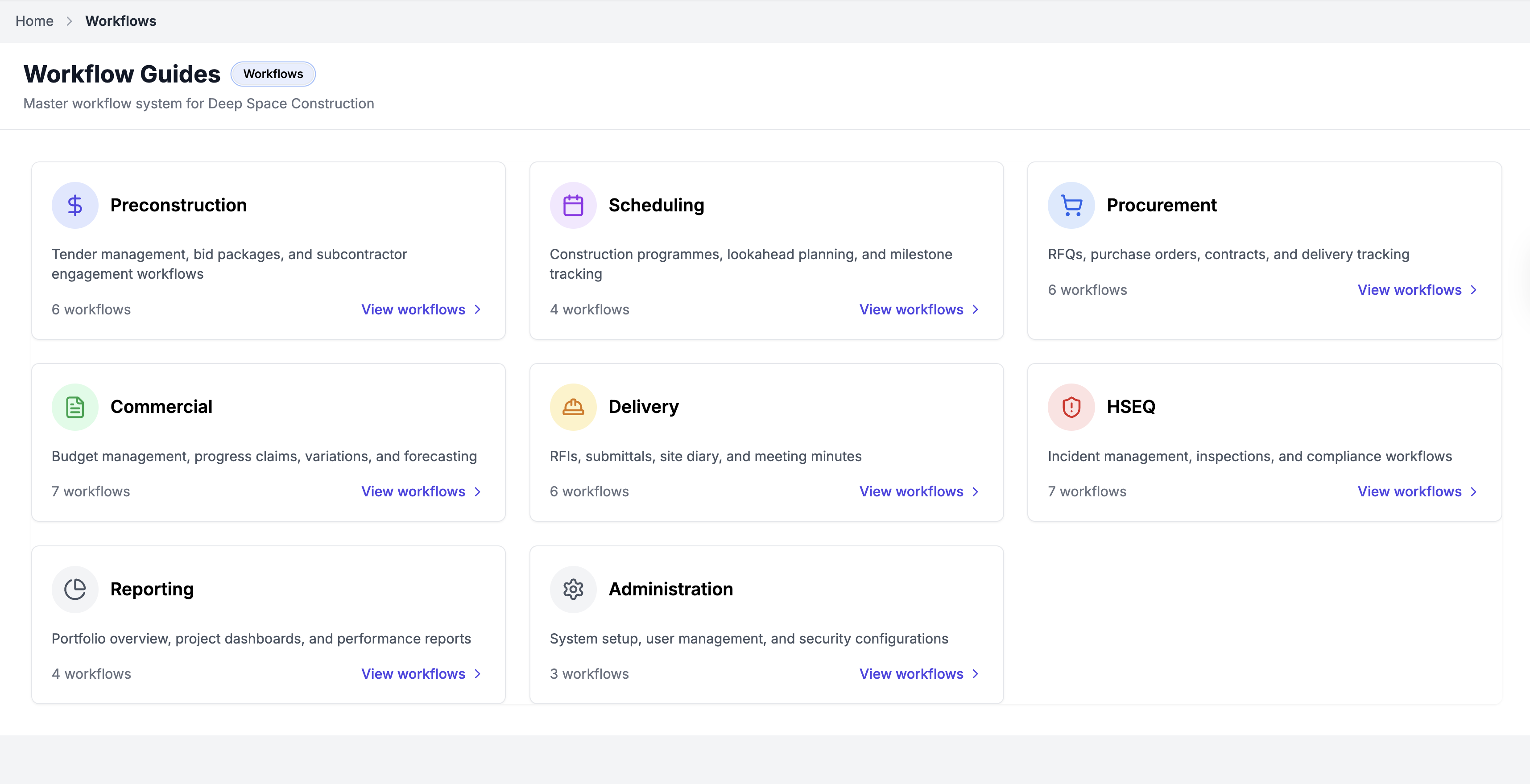Open View workflows link for Administration
Screen dimensions: 1530x784
[919, 674]
